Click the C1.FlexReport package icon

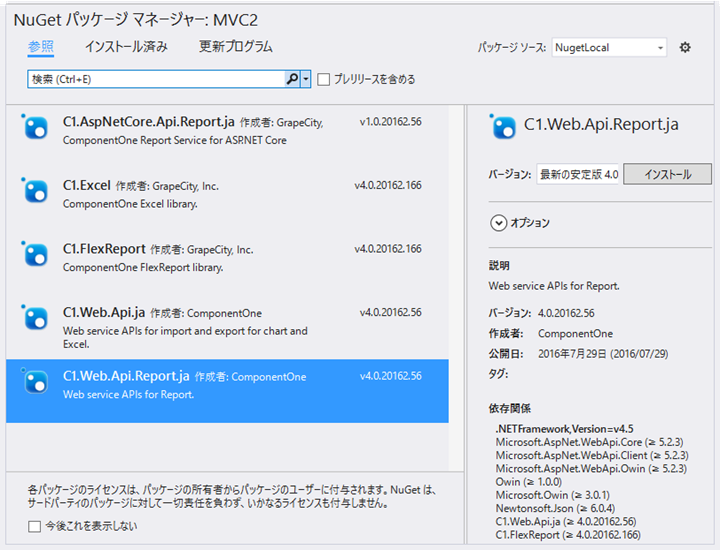pos(36,254)
